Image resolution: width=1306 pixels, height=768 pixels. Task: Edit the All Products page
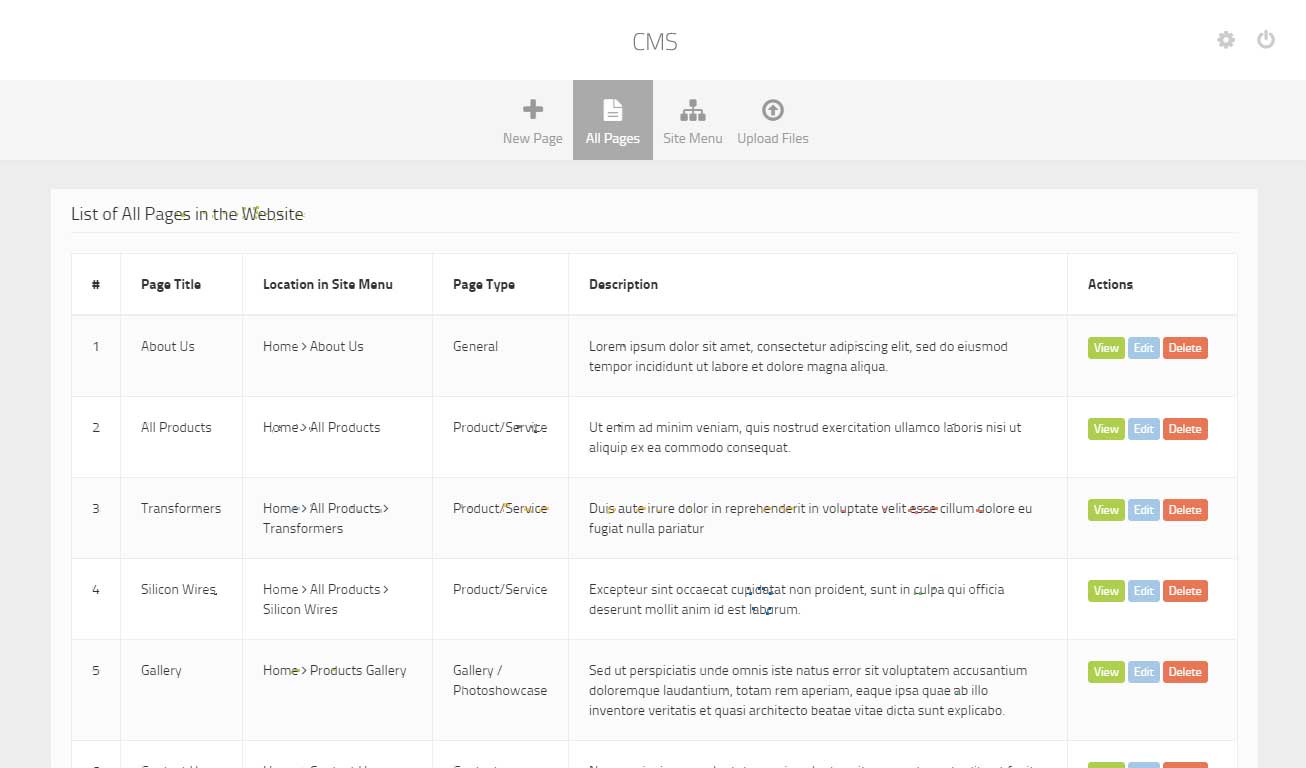pyautogui.click(x=1143, y=429)
